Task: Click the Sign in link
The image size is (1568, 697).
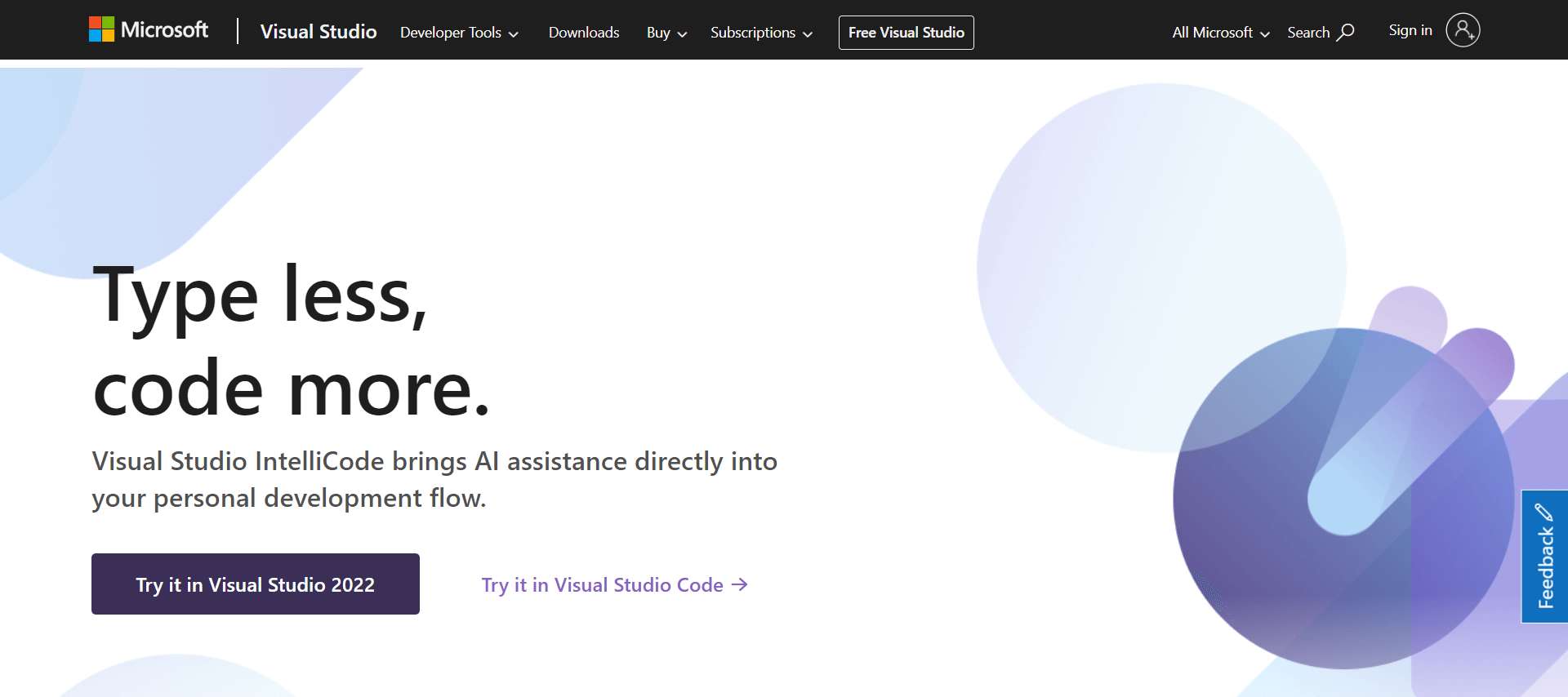Action: (x=1410, y=30)
